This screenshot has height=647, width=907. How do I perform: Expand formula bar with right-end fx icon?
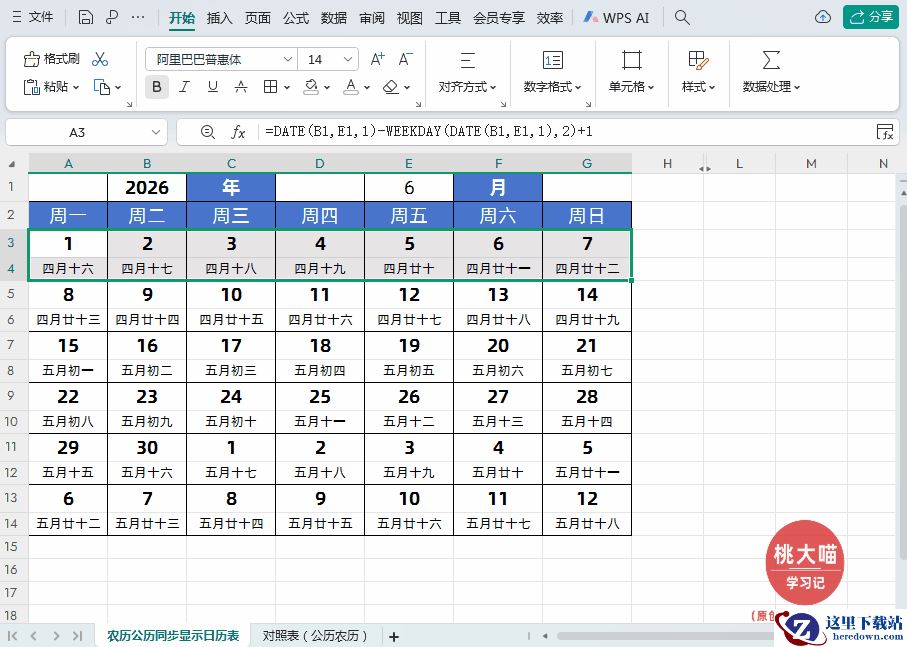coord(885,132)
